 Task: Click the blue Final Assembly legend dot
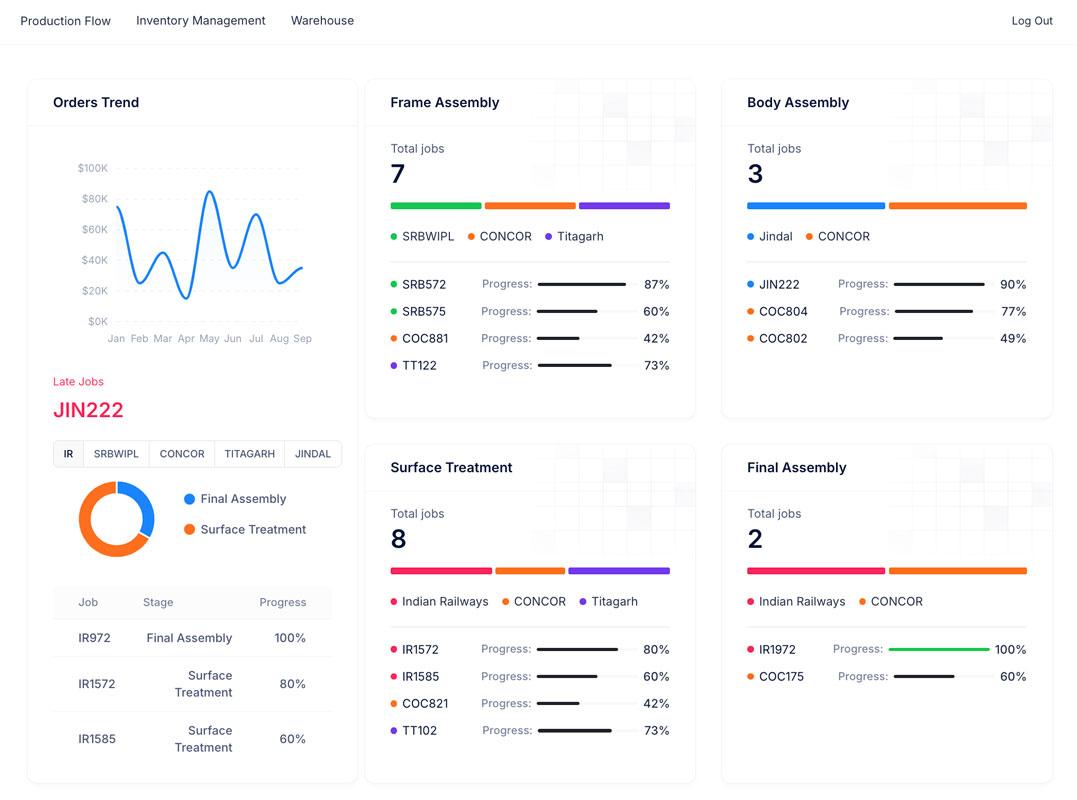190,499
